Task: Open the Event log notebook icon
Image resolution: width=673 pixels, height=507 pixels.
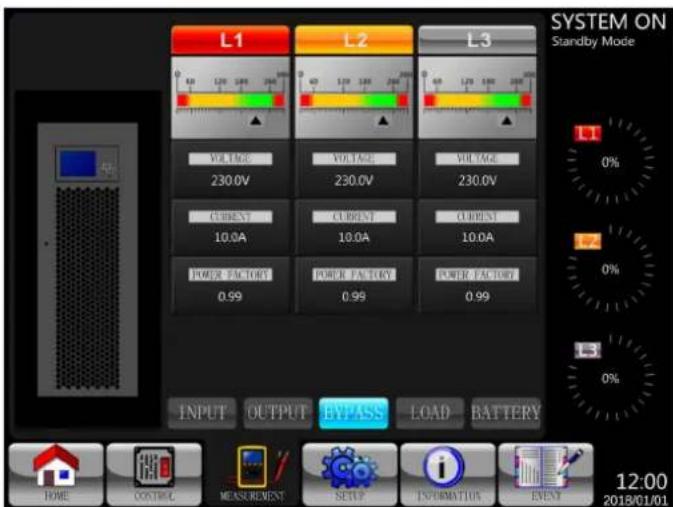Action: 546,474
